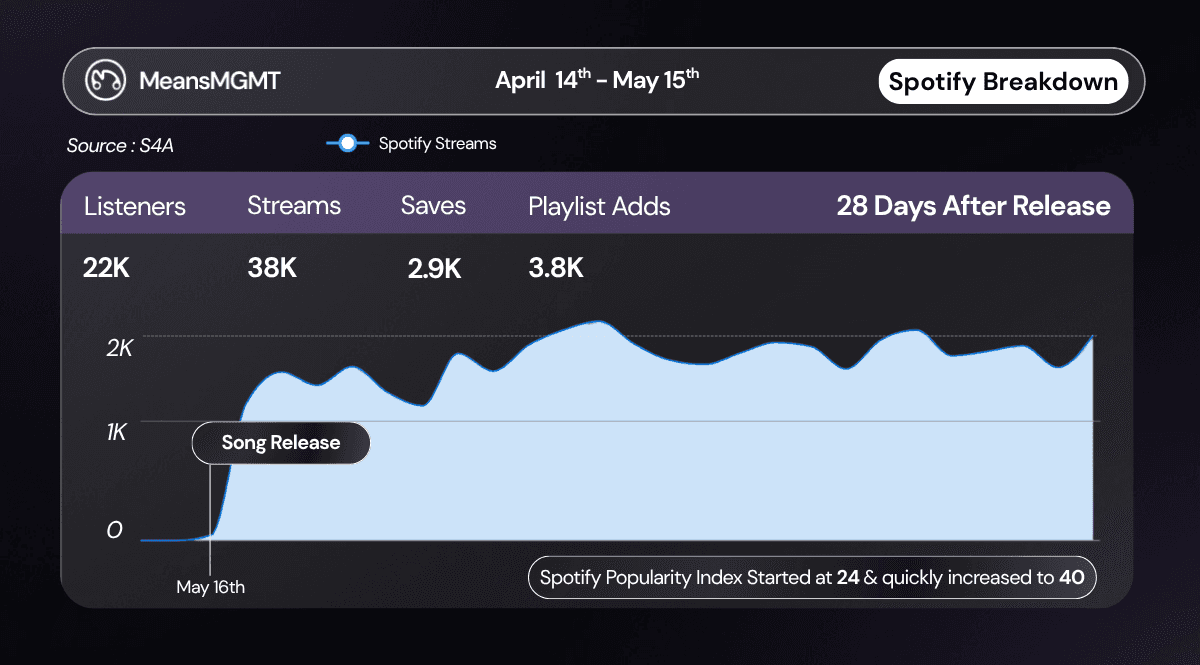This screenshot has height=665, width=1200.
Task: Click the 3.8K playlist adds value
Action: [x=556, y=268]
